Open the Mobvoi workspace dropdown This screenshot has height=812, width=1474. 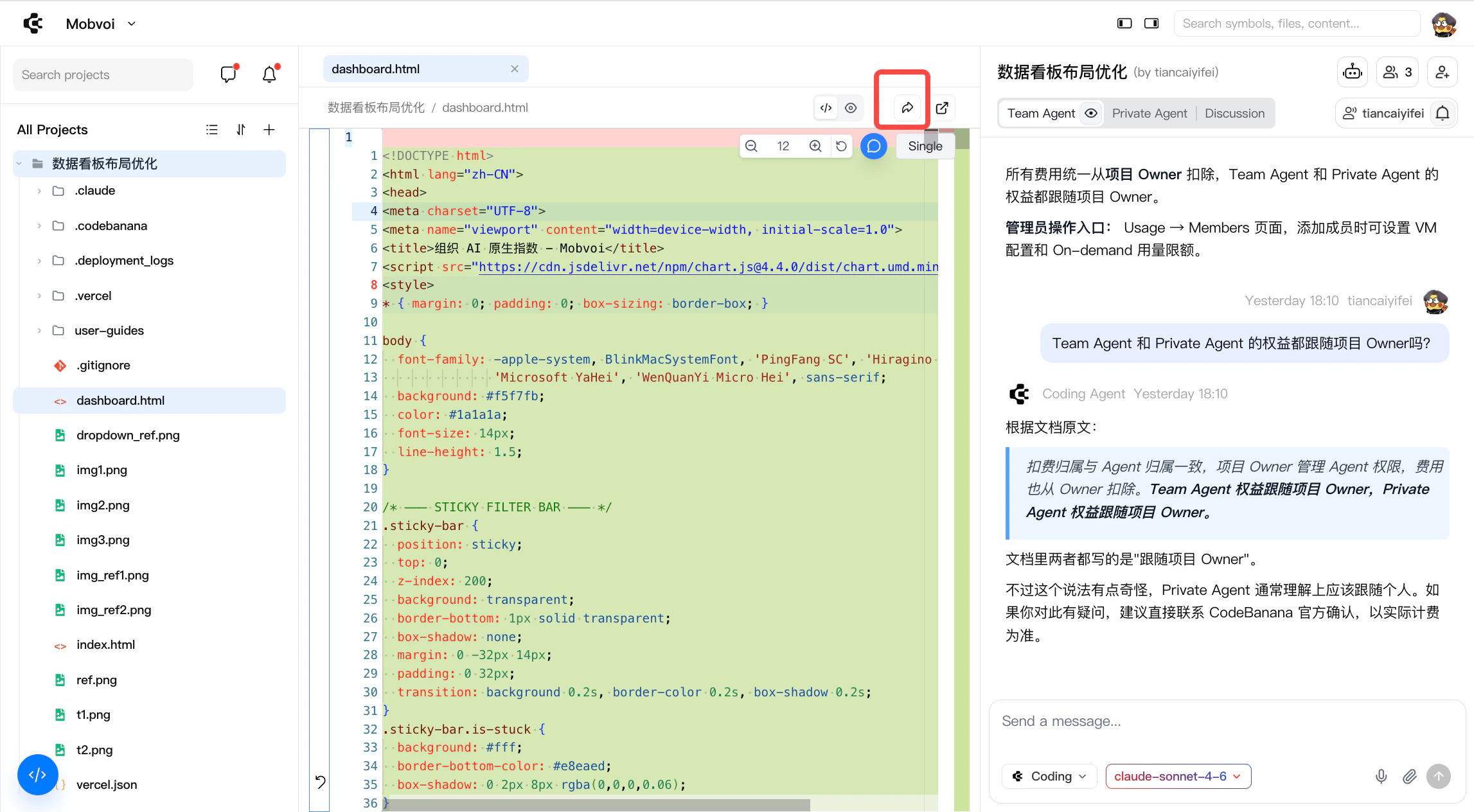click(101, 24)
